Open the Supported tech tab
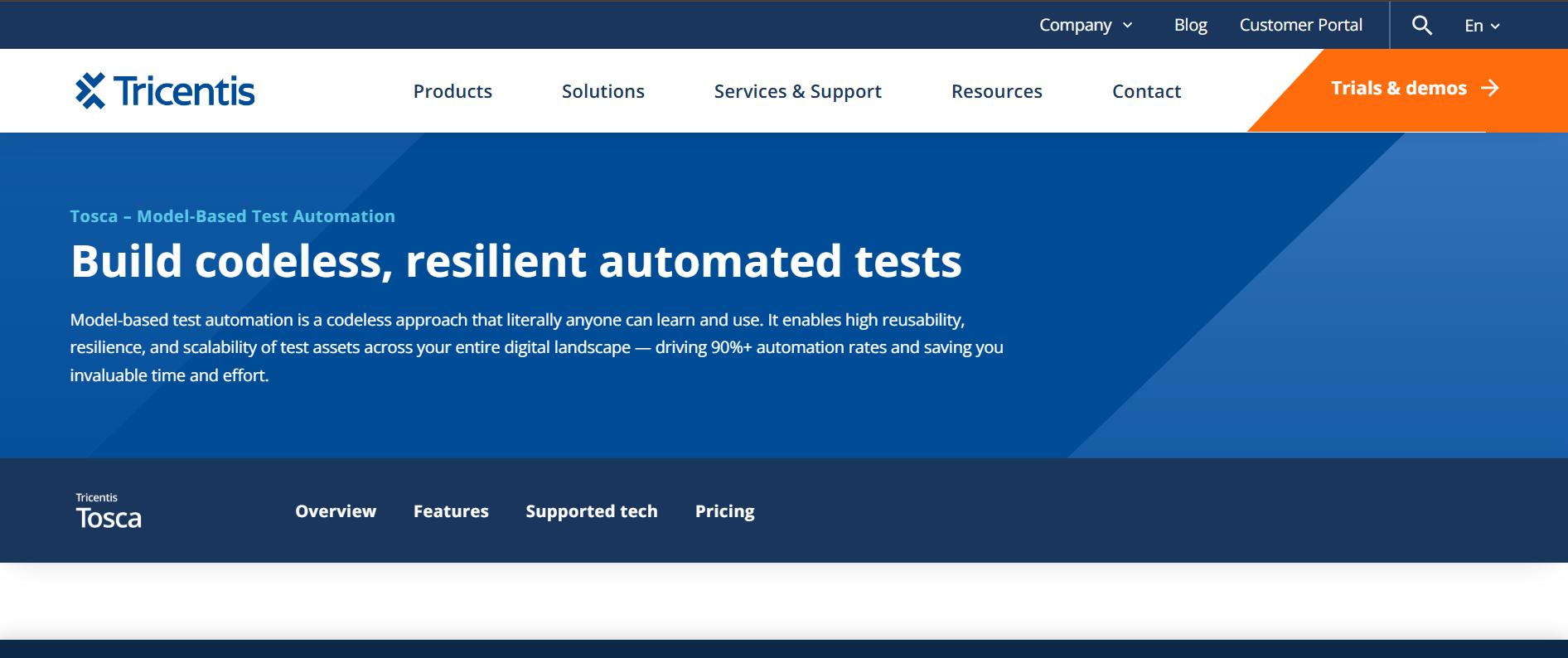The width and height of the screenshot is (1568, 658). click(591, 511)
